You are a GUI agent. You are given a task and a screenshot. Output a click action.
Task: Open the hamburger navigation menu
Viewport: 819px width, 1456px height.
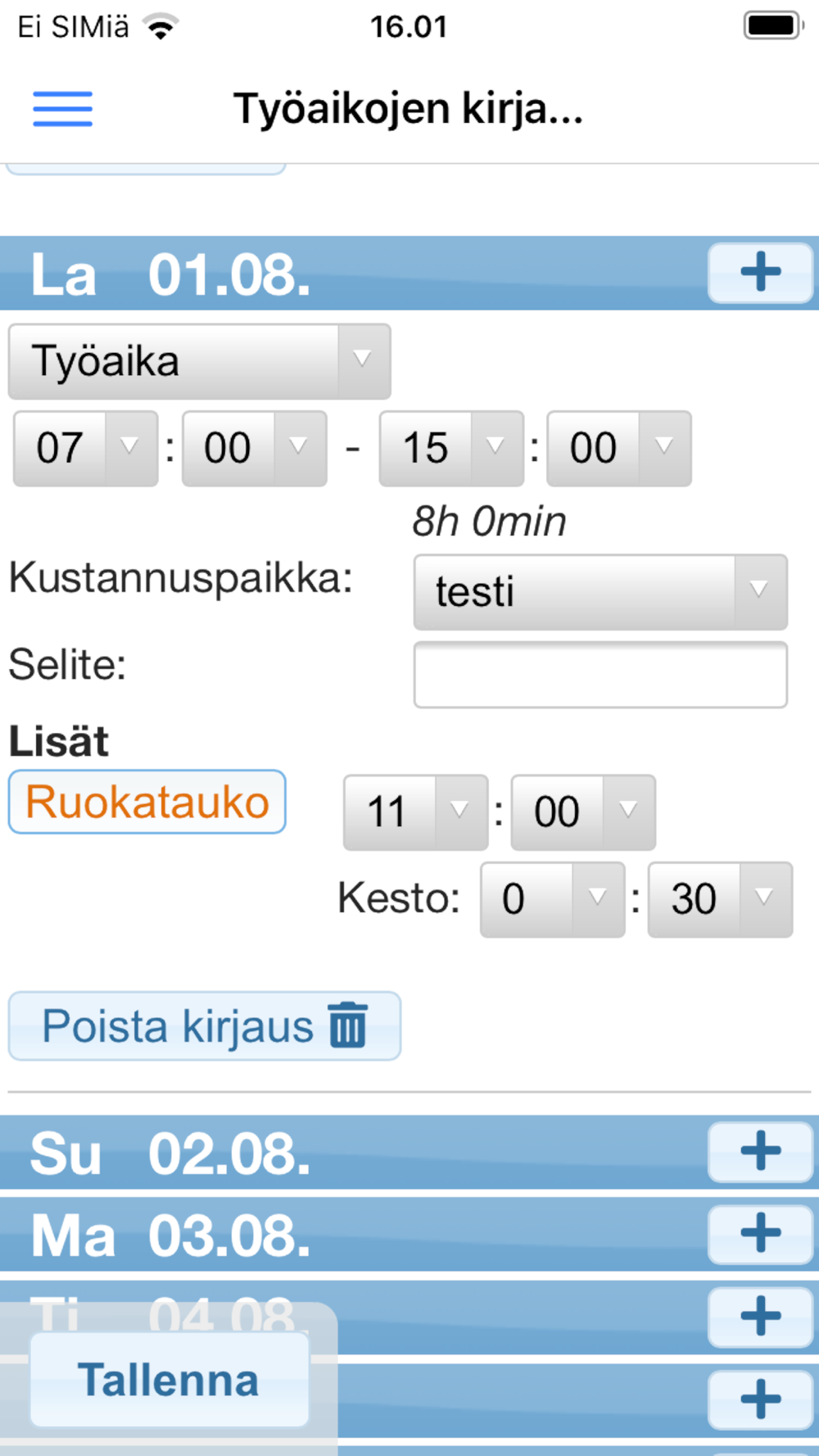coord(62,109)
